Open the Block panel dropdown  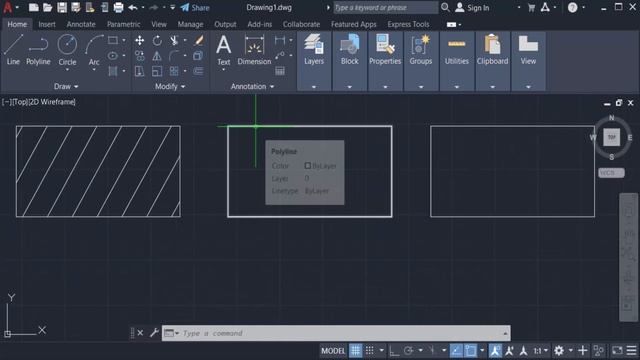pos(349,87)
